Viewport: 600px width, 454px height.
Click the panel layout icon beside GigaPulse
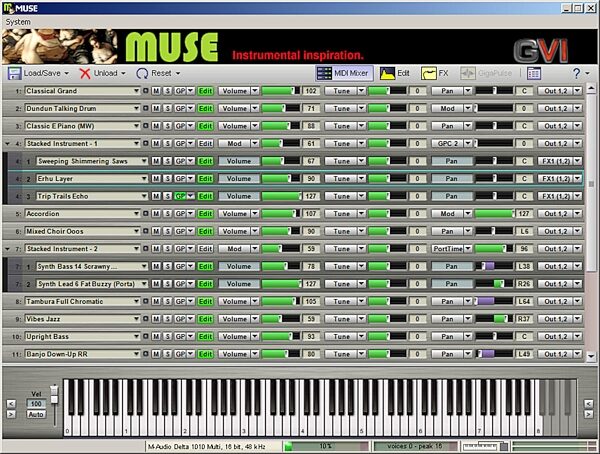click(534, 73)
